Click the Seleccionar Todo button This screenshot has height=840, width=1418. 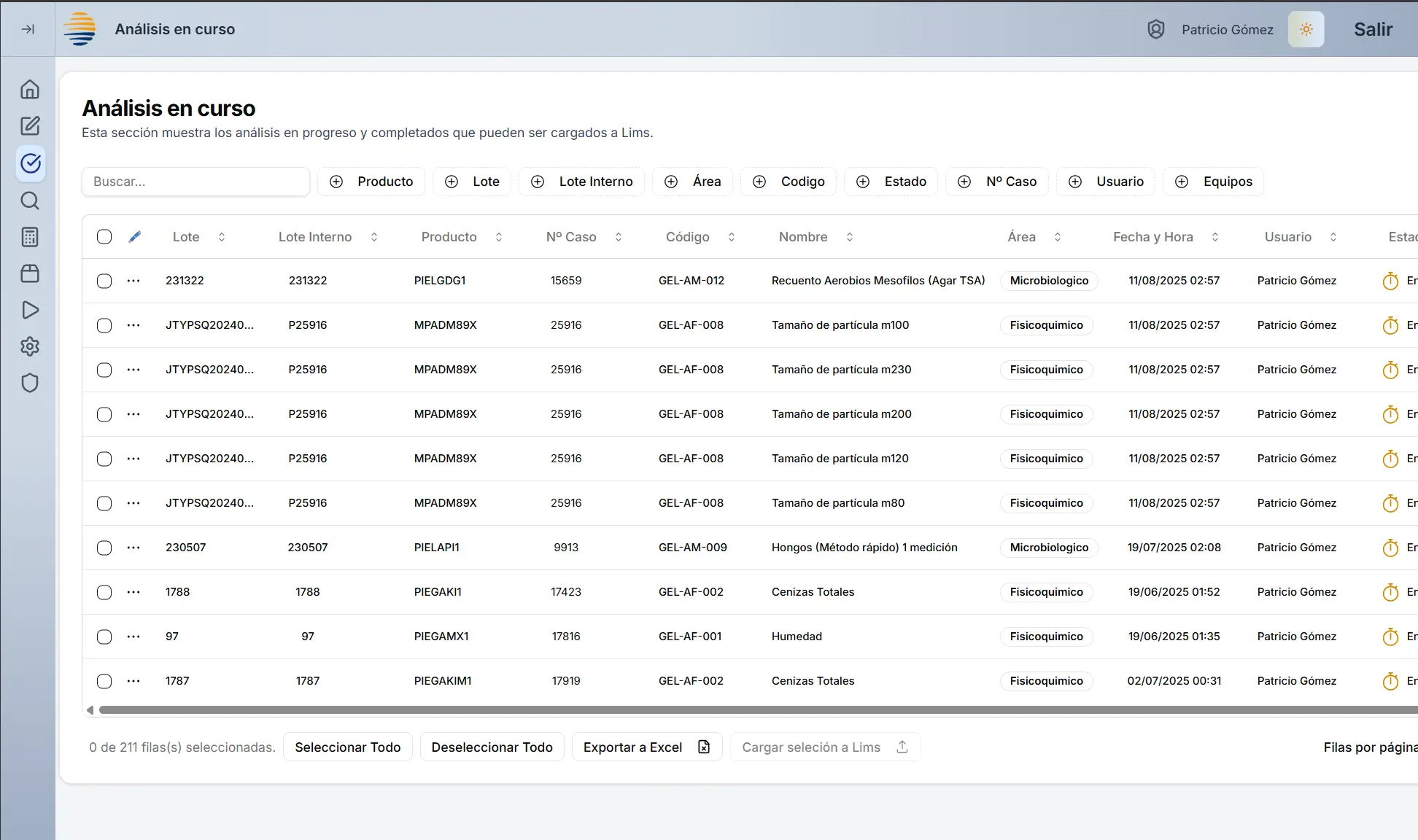[x=347, y=747]
